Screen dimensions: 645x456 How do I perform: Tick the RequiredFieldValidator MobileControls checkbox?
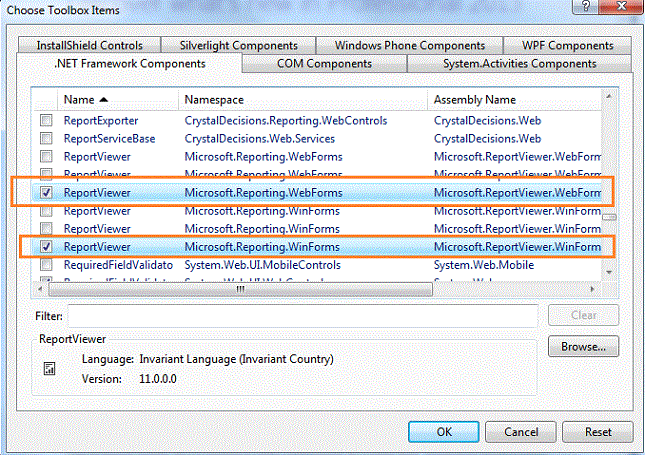tap(45, 265)
